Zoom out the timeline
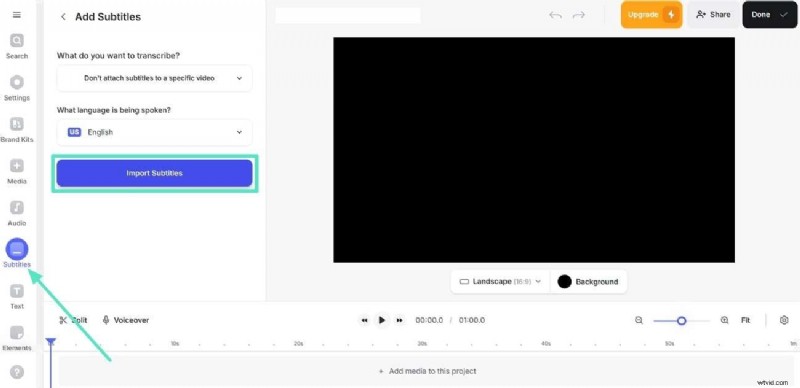Screen dimensions: 800x388 (x=639, y=320)
